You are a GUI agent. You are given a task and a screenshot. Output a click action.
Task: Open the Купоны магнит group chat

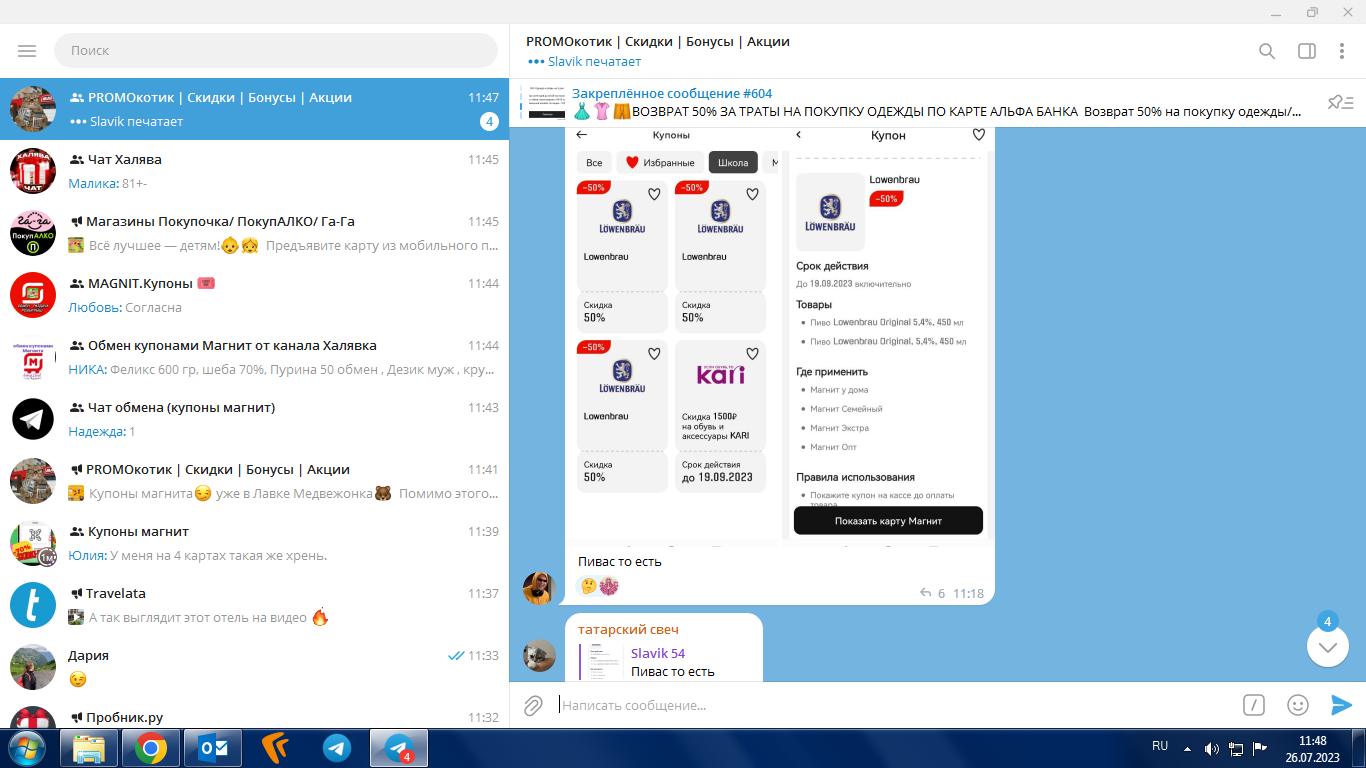pos(255,543)
